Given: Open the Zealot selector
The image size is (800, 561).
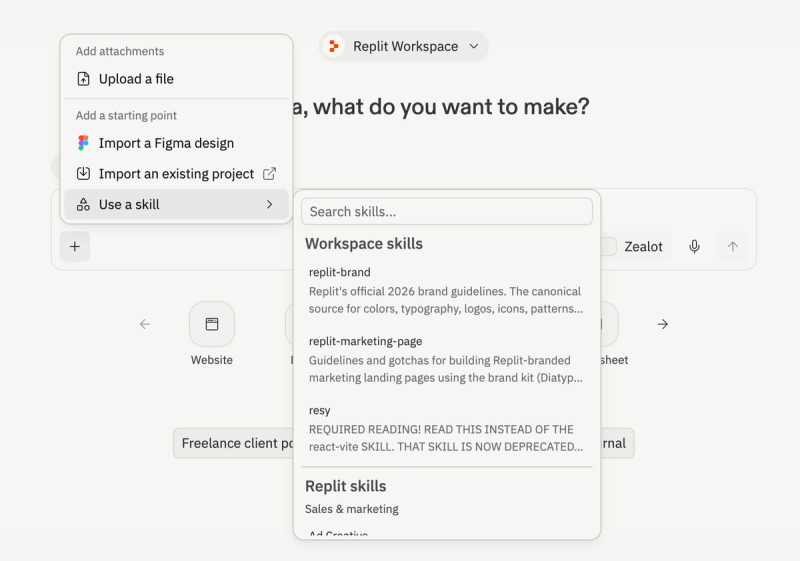Looking at the screenshot, I should tap(643, 247).
